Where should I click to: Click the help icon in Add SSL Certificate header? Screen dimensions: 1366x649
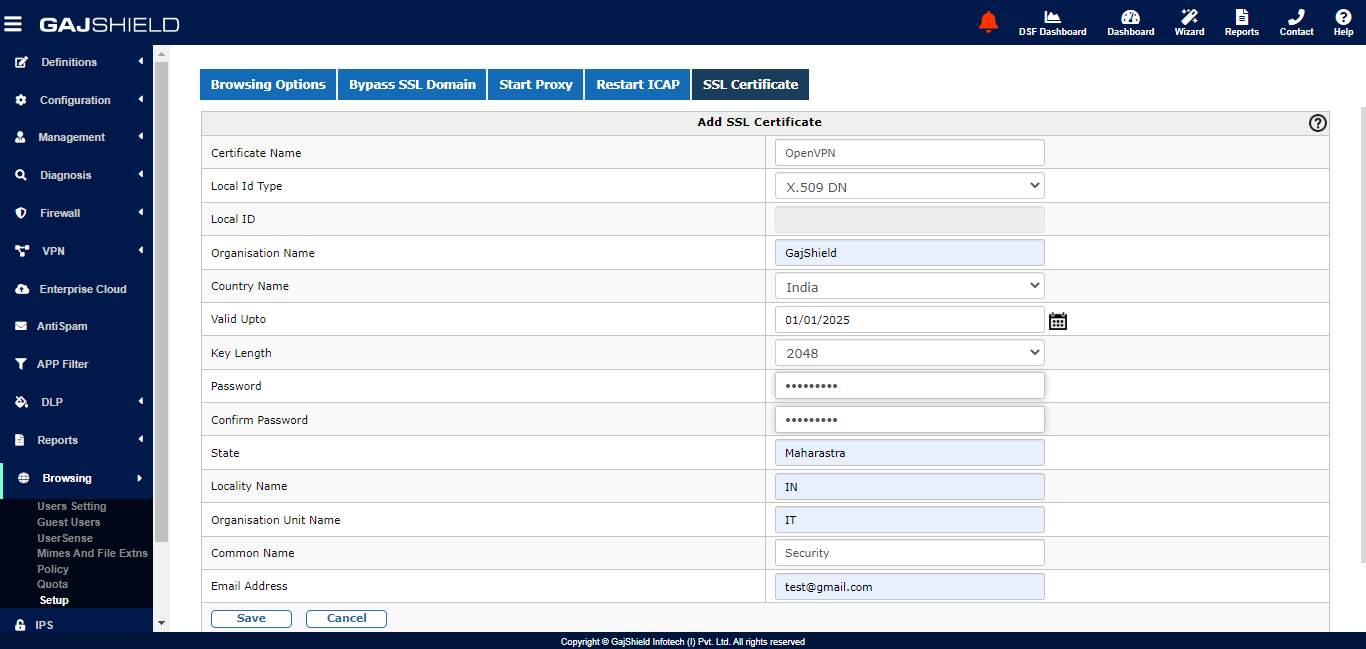click(x=1318, y=123)
